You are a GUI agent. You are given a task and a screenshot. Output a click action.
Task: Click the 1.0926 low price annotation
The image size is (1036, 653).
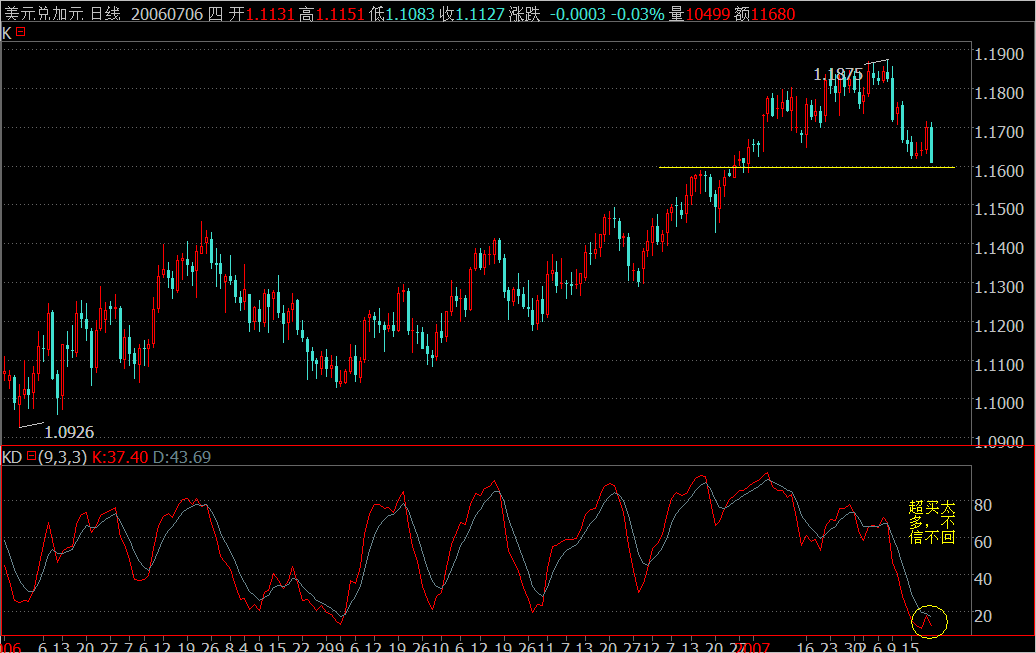point(70,431)
